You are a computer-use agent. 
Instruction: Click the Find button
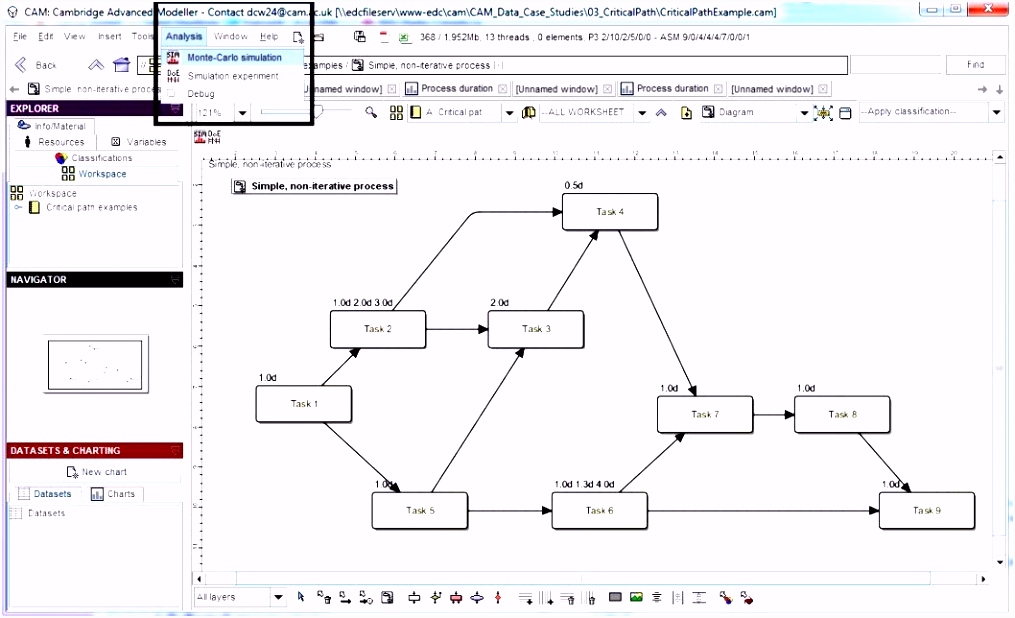point(976,65)
